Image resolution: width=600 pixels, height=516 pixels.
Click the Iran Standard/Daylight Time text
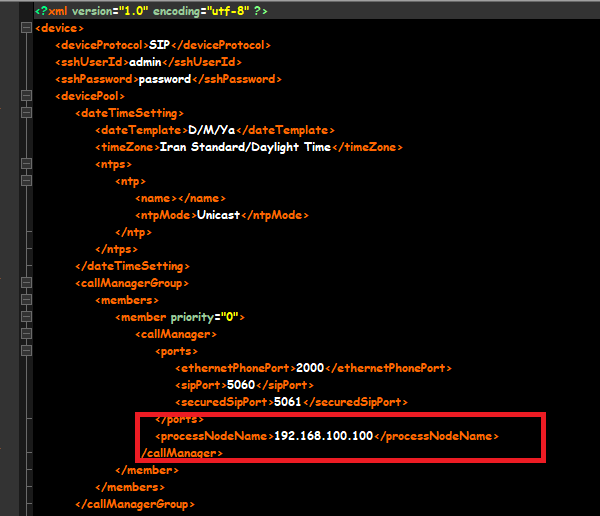coord(246,147)
